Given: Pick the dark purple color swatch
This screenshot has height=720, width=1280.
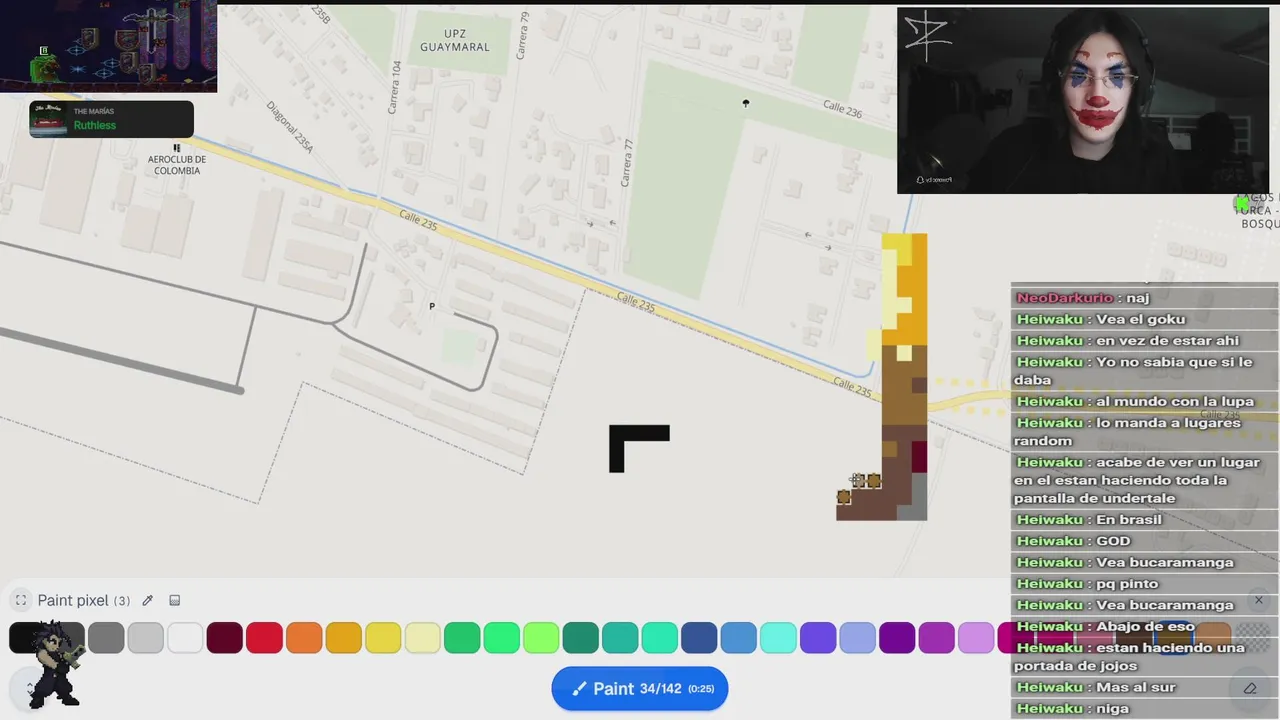Looking at the screenshot, I should click(897, 638).
